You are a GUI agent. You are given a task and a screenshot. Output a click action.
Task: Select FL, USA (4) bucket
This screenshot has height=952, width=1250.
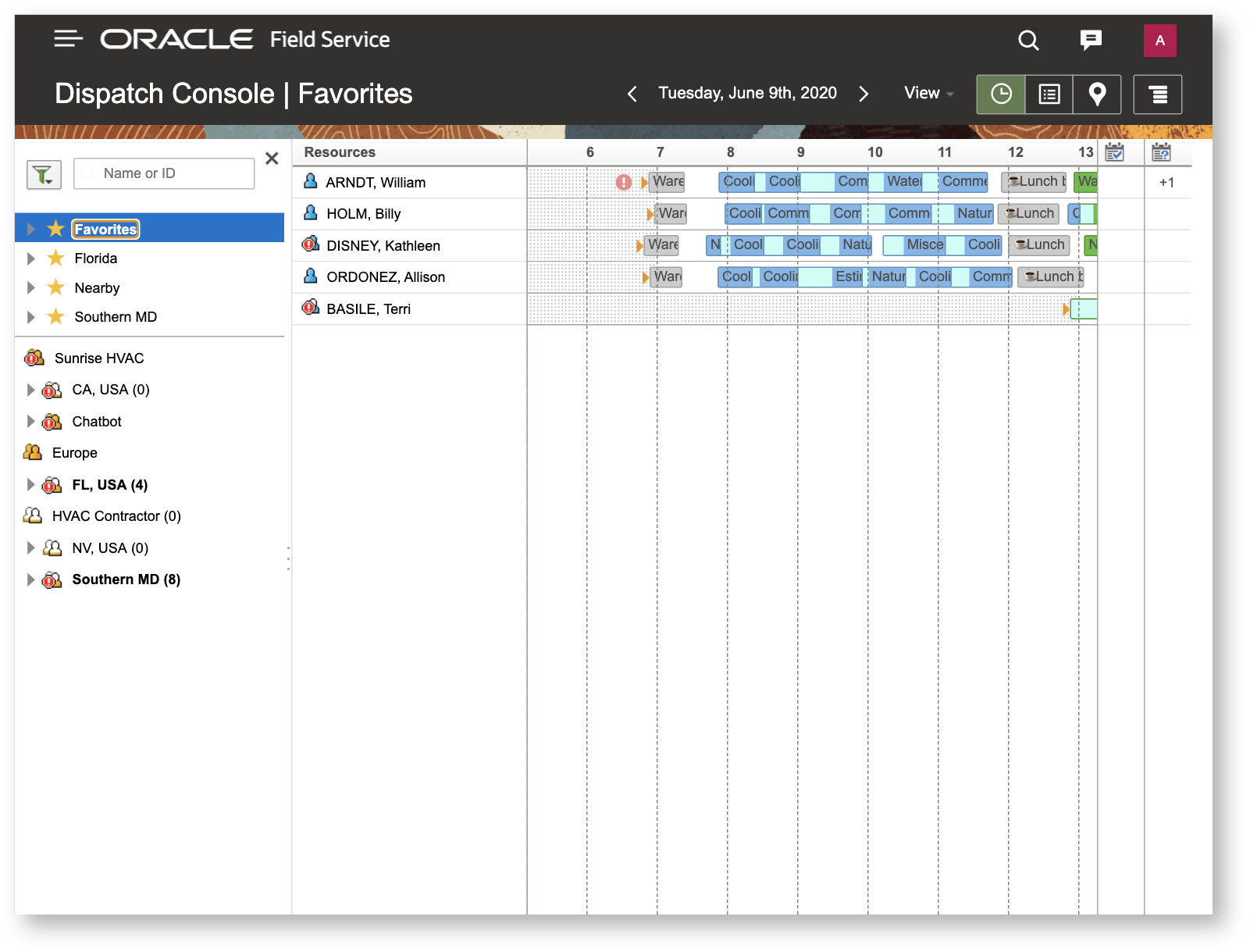(110, 485)
